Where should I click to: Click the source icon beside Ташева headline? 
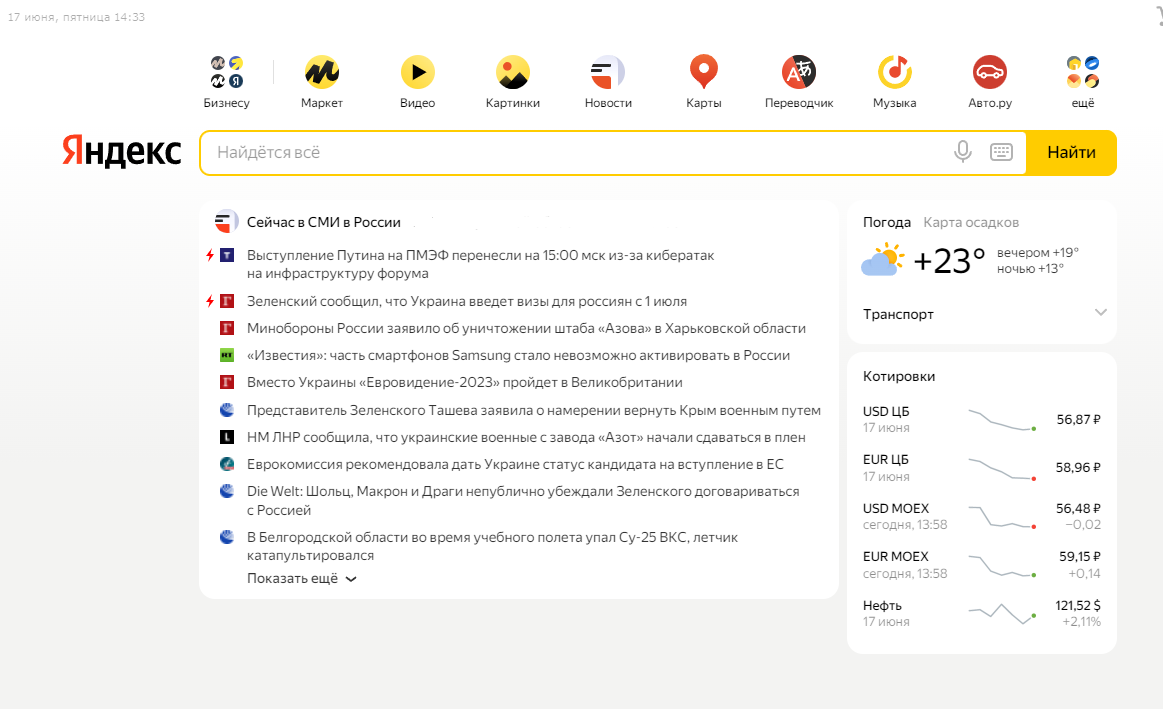[x=227, y=409]
